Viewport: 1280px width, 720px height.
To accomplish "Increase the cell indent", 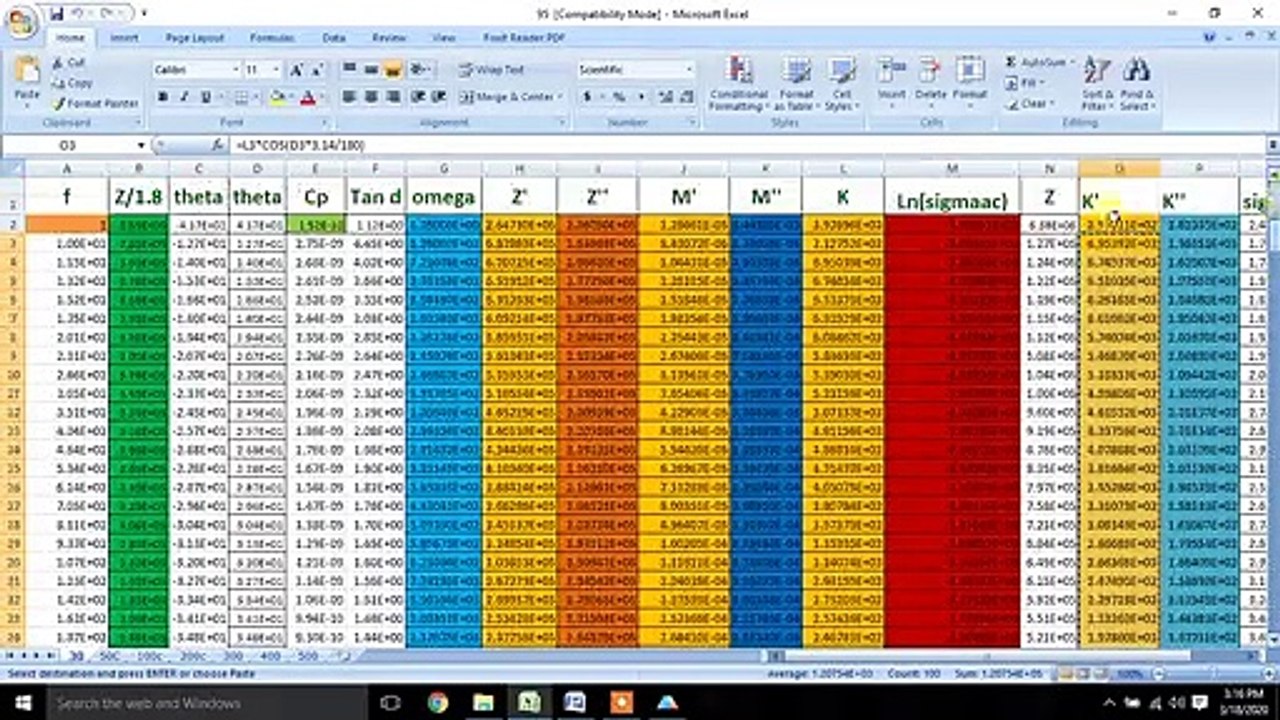I will pos(438,97).
